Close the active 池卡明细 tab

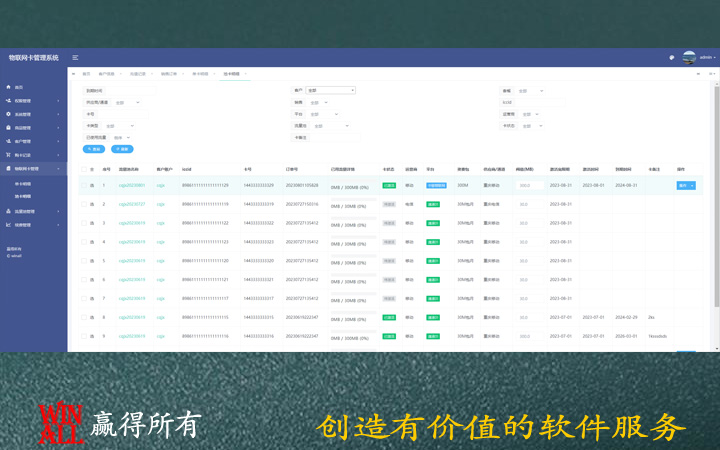tap(246, 74)
